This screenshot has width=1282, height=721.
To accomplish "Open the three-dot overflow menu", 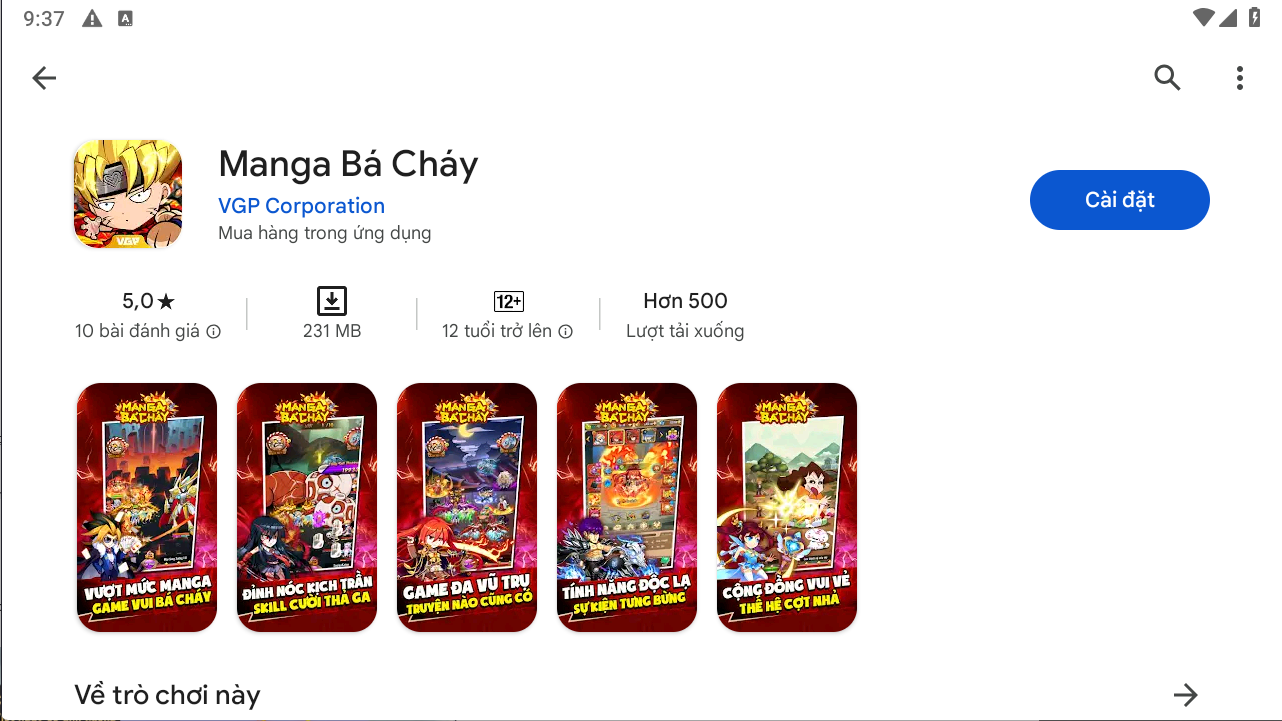I will coord(1239,78).
